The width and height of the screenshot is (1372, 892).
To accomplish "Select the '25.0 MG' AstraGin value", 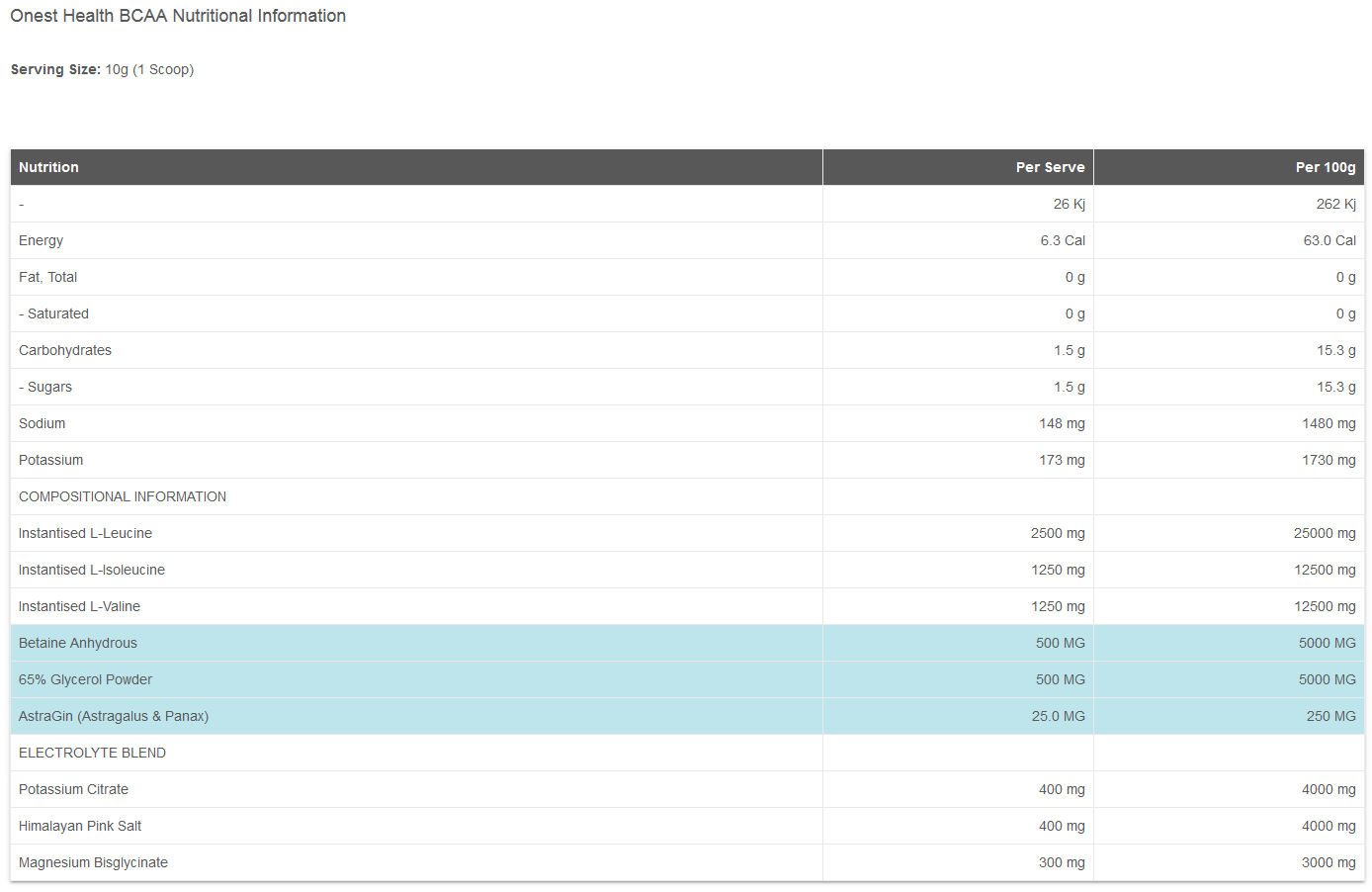I will coord(1058,716).
